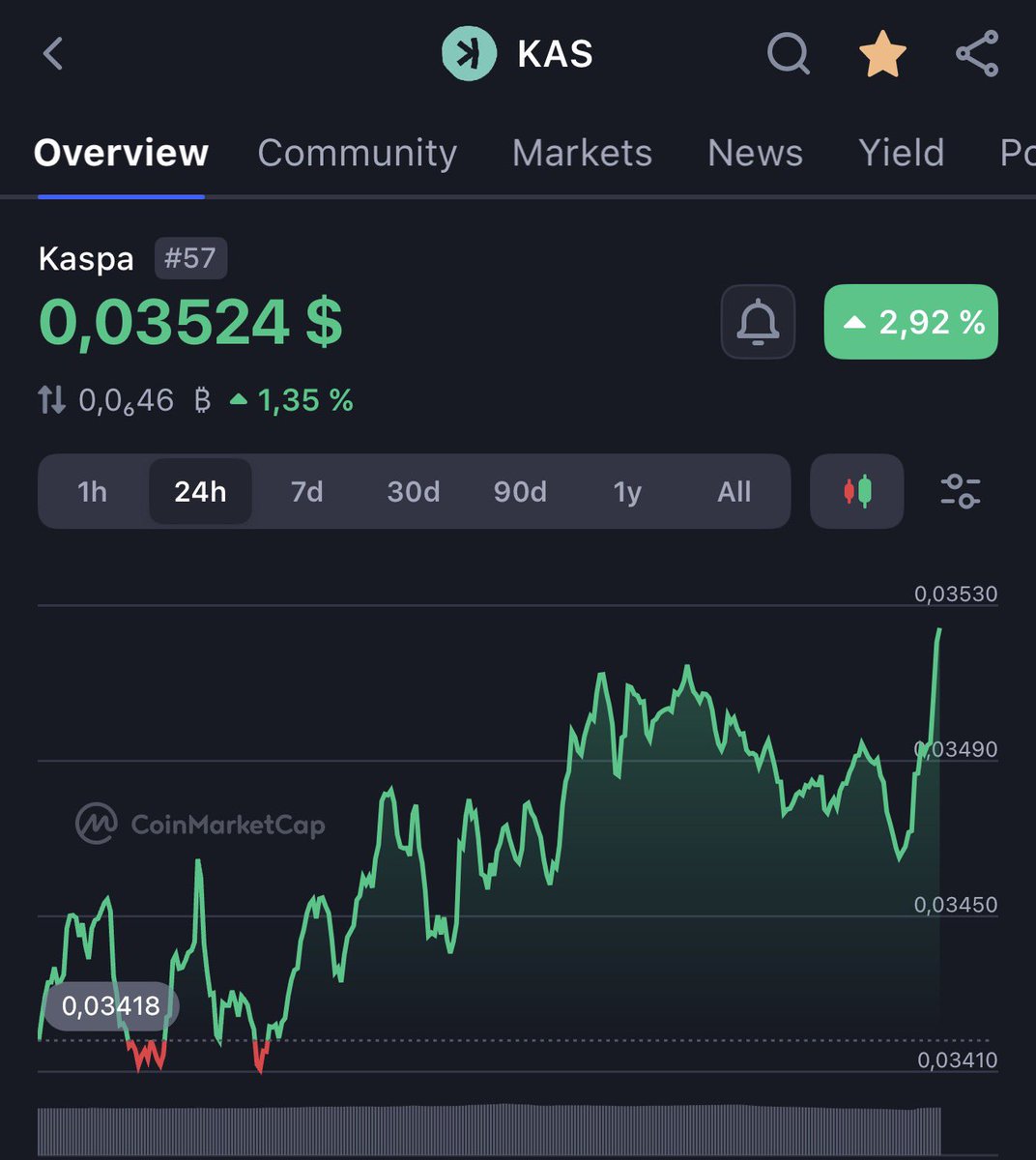Tap the 0,03410 axis label
Viewport: 1036px width, 1160px height.
[956, 1060]
